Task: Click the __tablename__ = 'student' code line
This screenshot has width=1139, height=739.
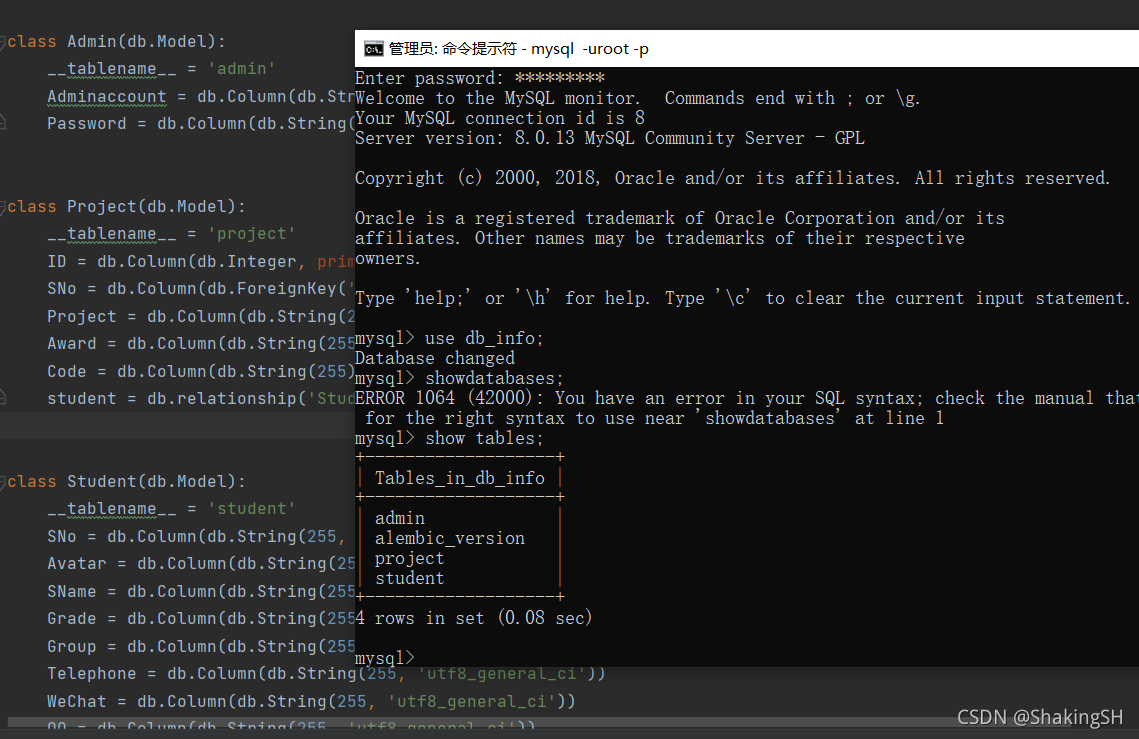Action: [x=171, y=509]
